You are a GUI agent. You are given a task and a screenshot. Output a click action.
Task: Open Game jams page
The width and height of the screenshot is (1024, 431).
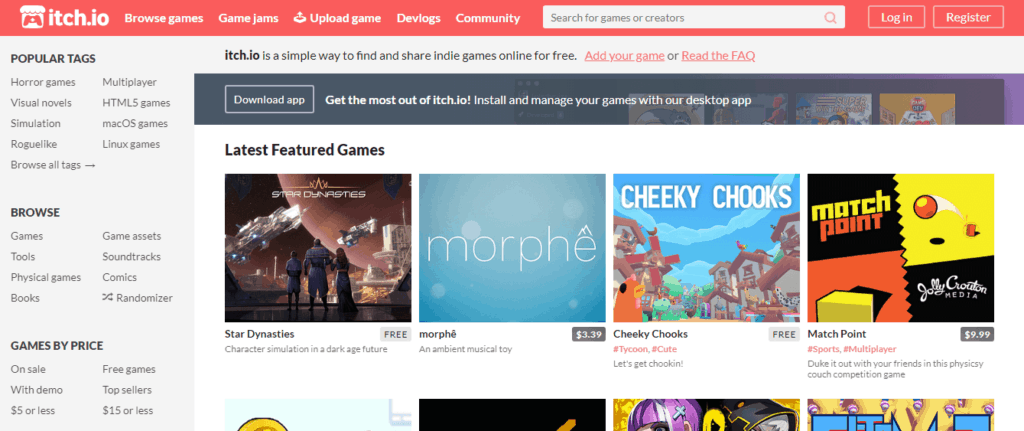pyautogui.click(x=248, y=18)
